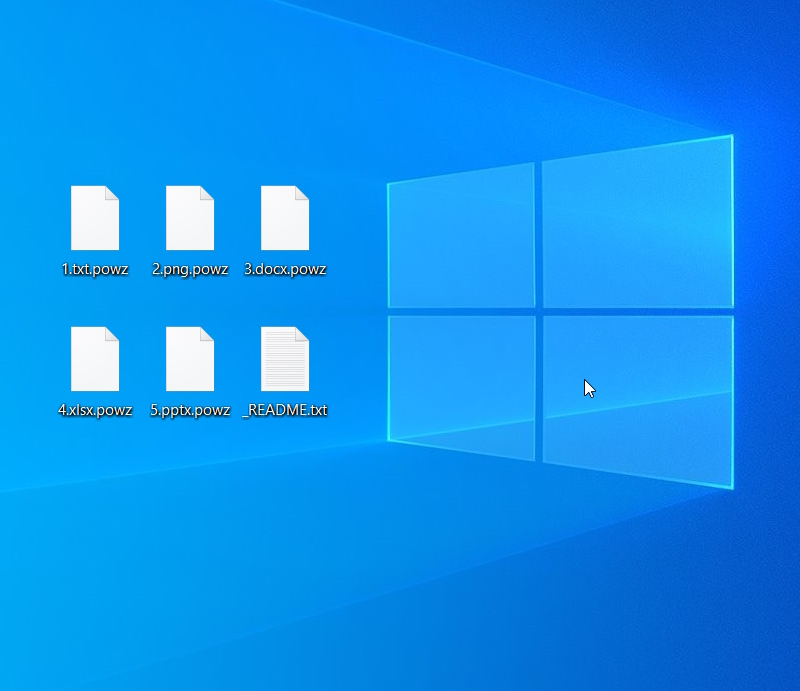800x691 pixels.
Task: Click the "4.xlsx.powz" filename label
Action: coord(95,410)
